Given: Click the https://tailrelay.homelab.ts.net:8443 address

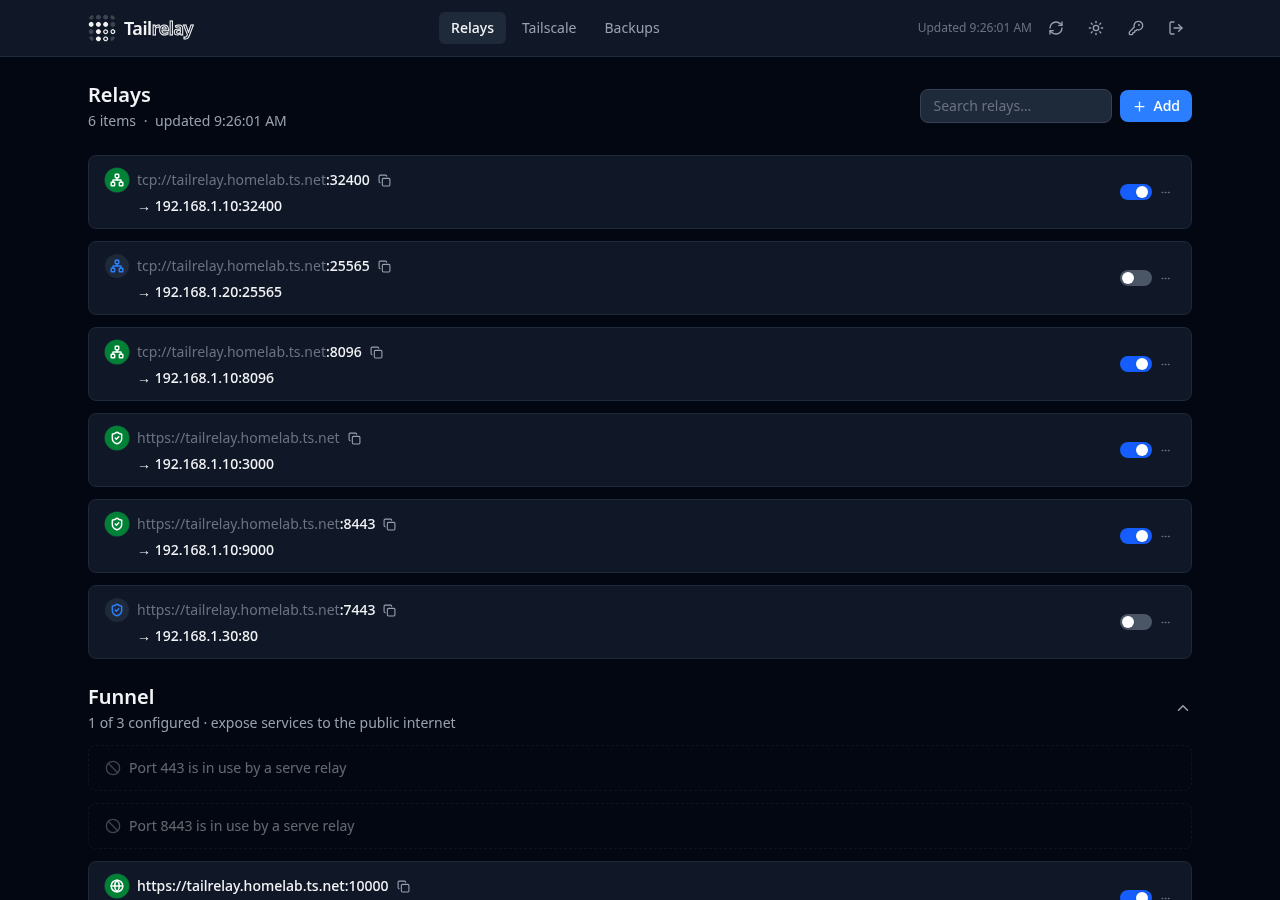Looking at the screenshot, I should (x=256, y=524).
